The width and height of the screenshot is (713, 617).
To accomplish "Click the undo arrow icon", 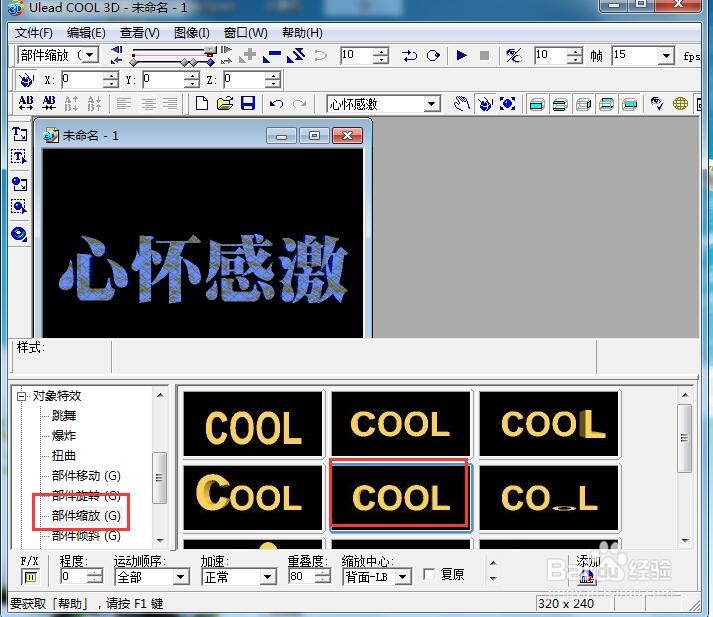I will [x=276, y=104].
